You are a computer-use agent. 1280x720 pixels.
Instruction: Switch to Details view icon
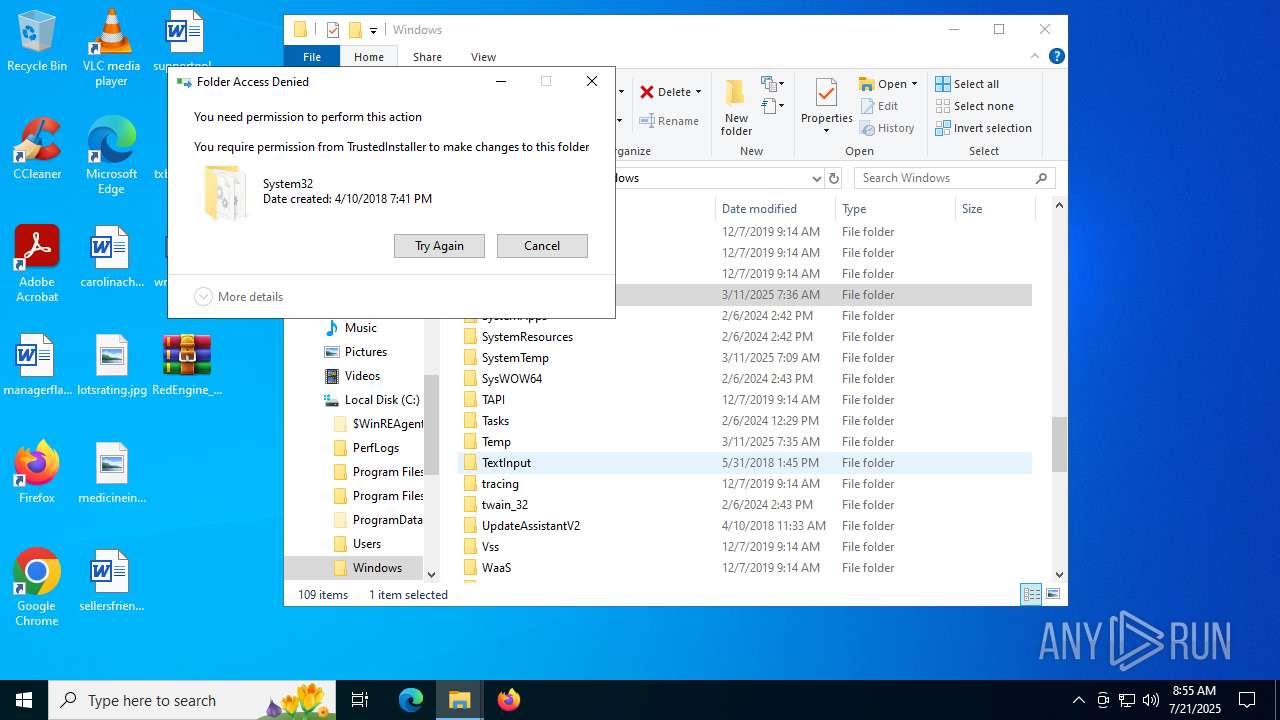1031,594
